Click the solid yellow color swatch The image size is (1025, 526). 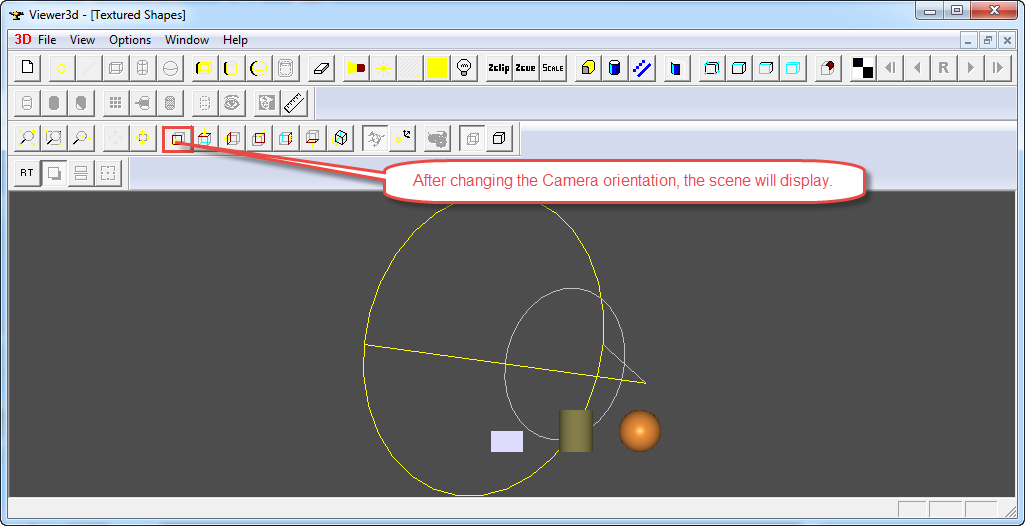(437, 68)
